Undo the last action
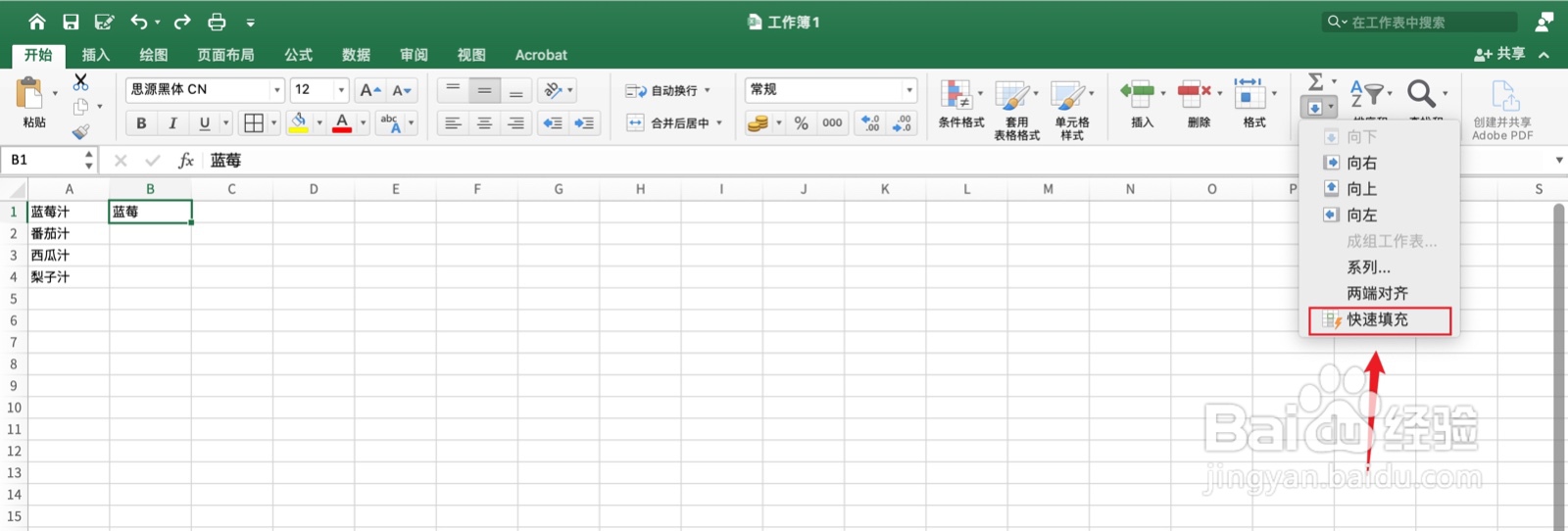The image size is (1568, 531). coord(139,22)
